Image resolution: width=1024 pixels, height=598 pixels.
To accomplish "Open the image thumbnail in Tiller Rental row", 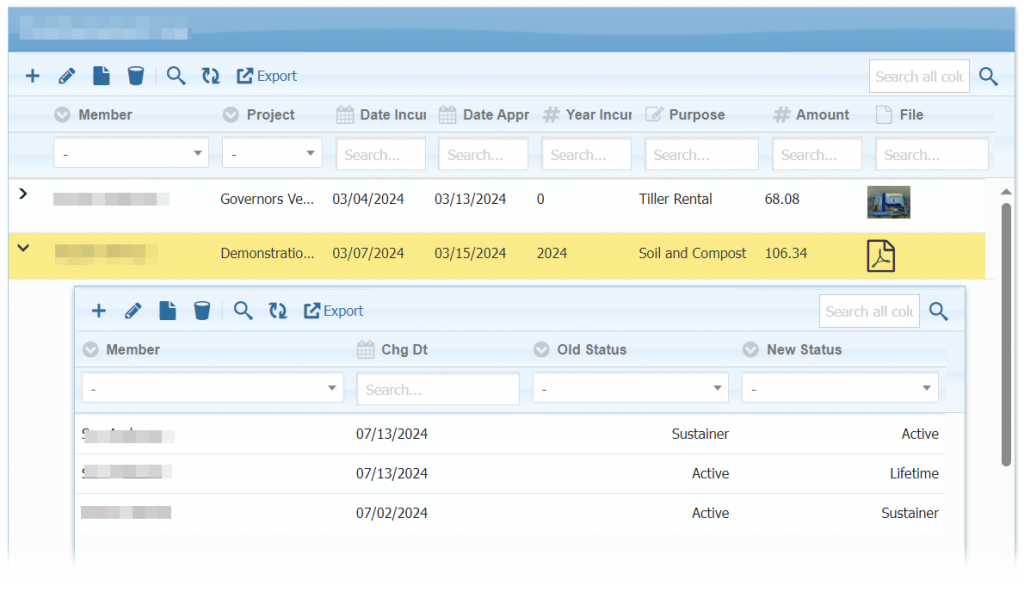I will (888, 202).
